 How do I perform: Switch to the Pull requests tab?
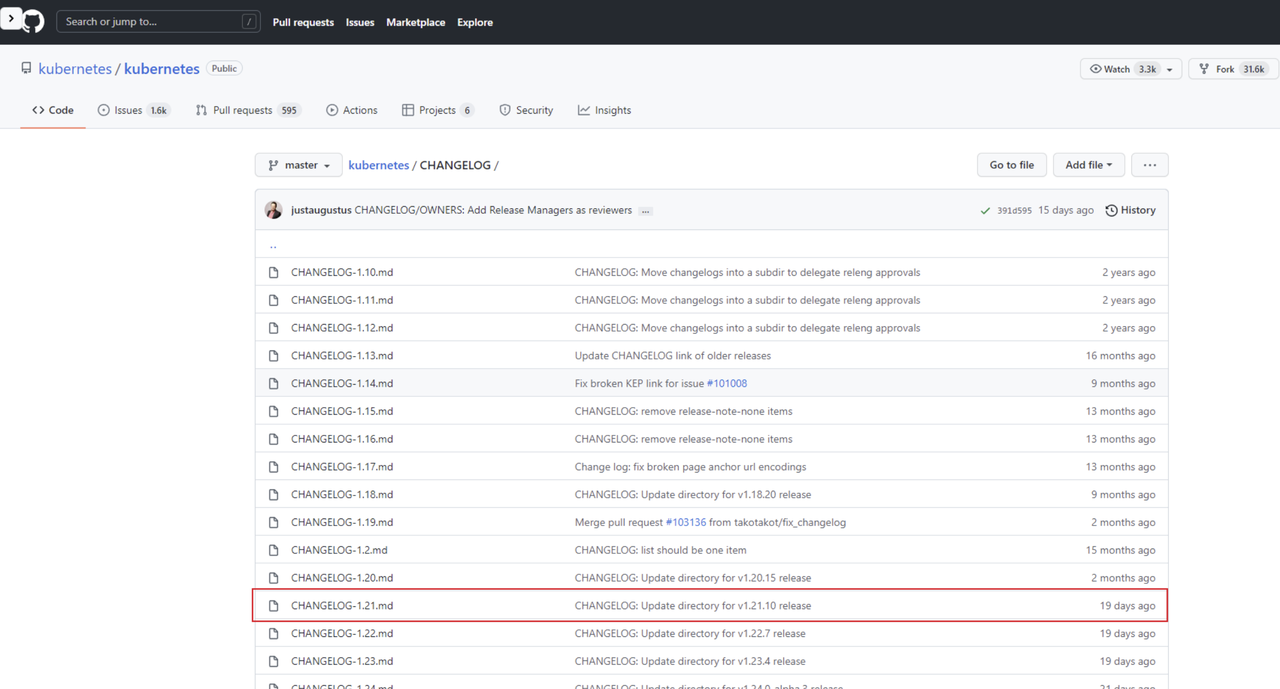click(x=248, y=110)
